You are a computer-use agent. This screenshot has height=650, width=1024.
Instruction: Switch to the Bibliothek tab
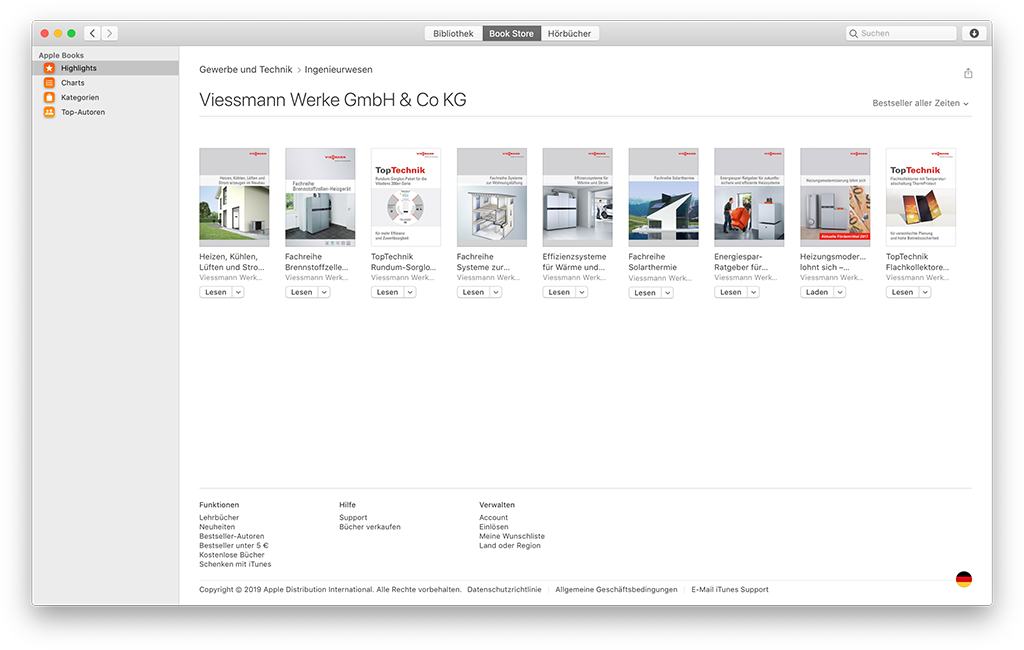pyautogui.click(x=453, y=33)
